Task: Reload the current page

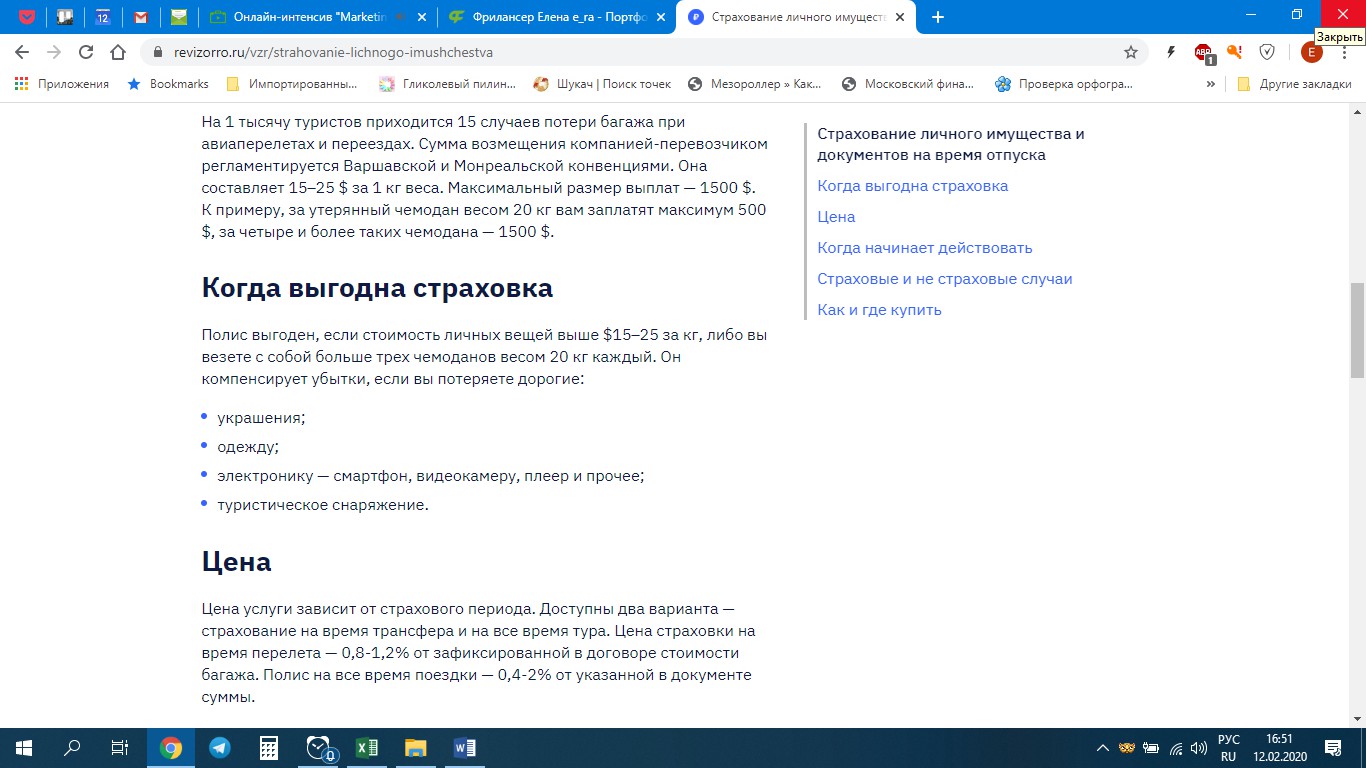Action: (86, 52)
